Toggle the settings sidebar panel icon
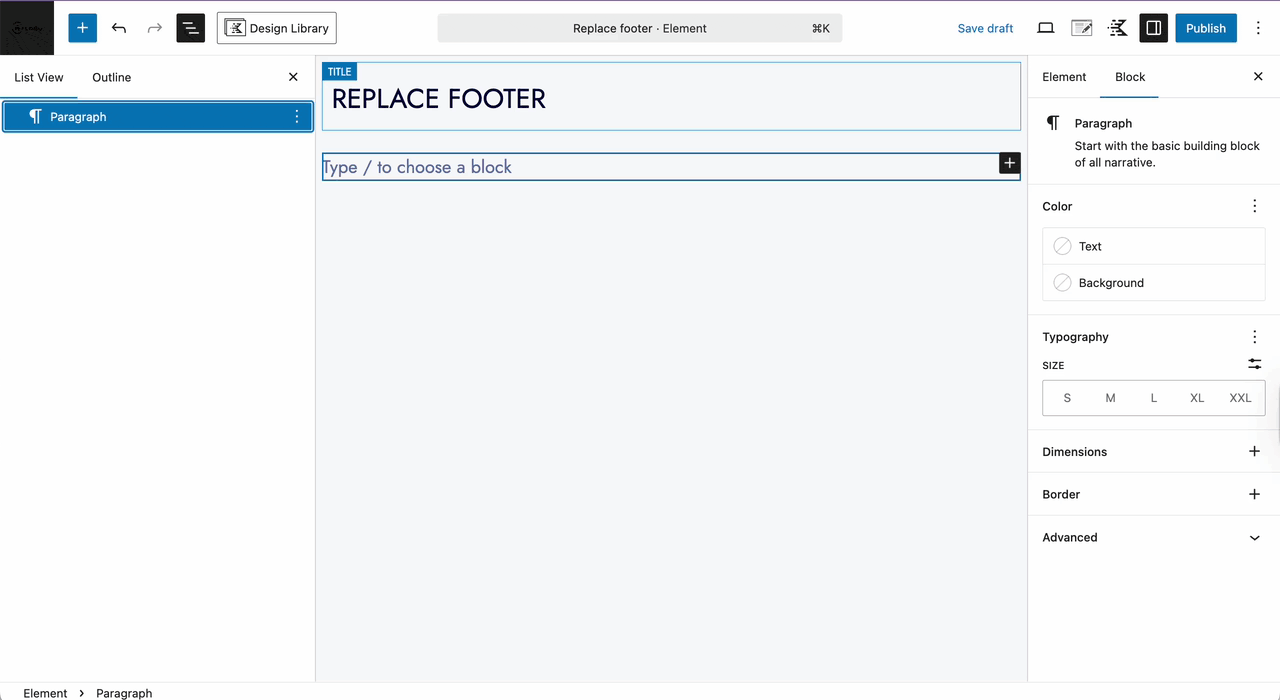This screenshot has width=1280, height=700. pos(1153,28)
